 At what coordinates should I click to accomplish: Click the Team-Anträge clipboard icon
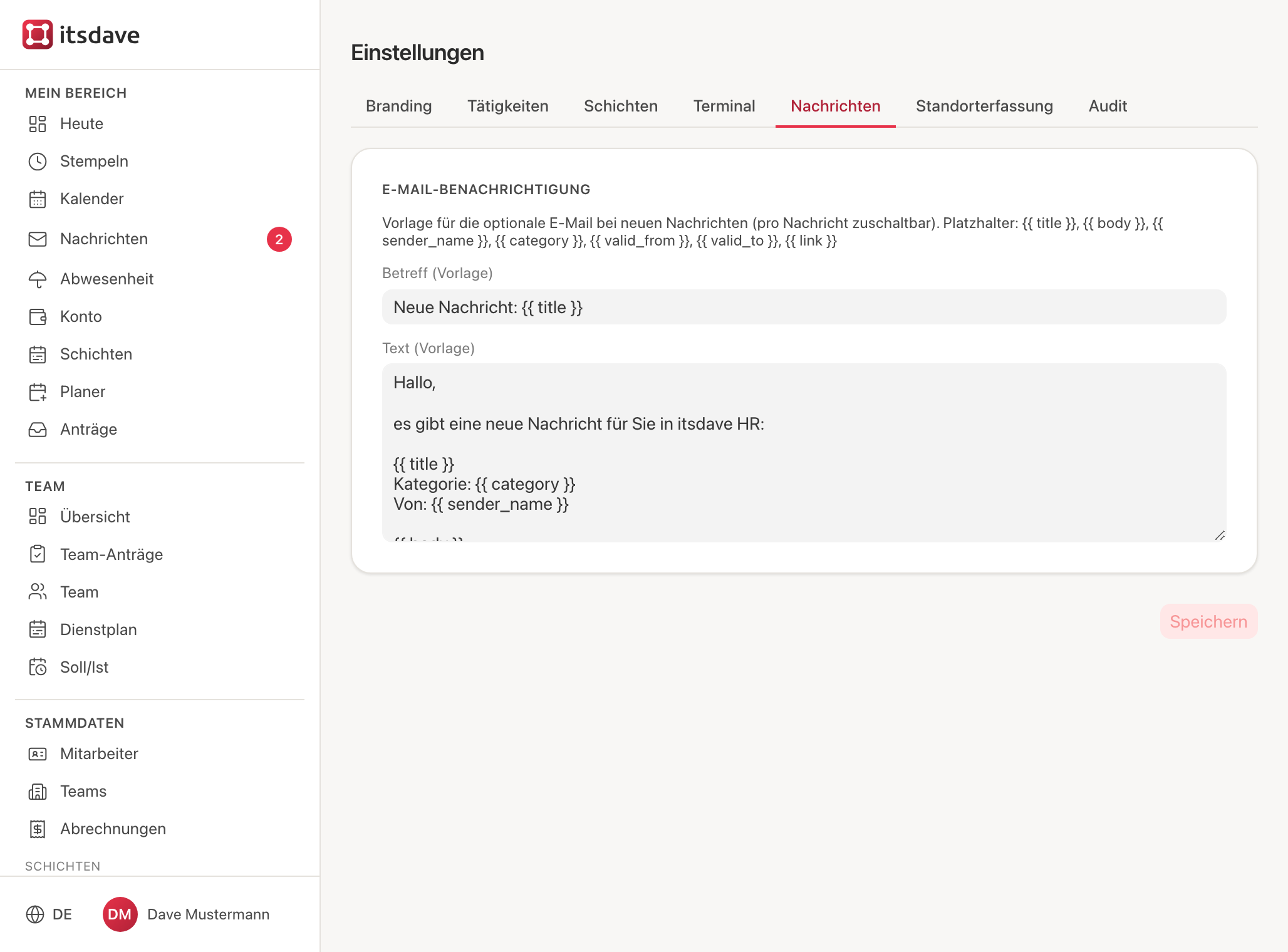coord(38,554)
